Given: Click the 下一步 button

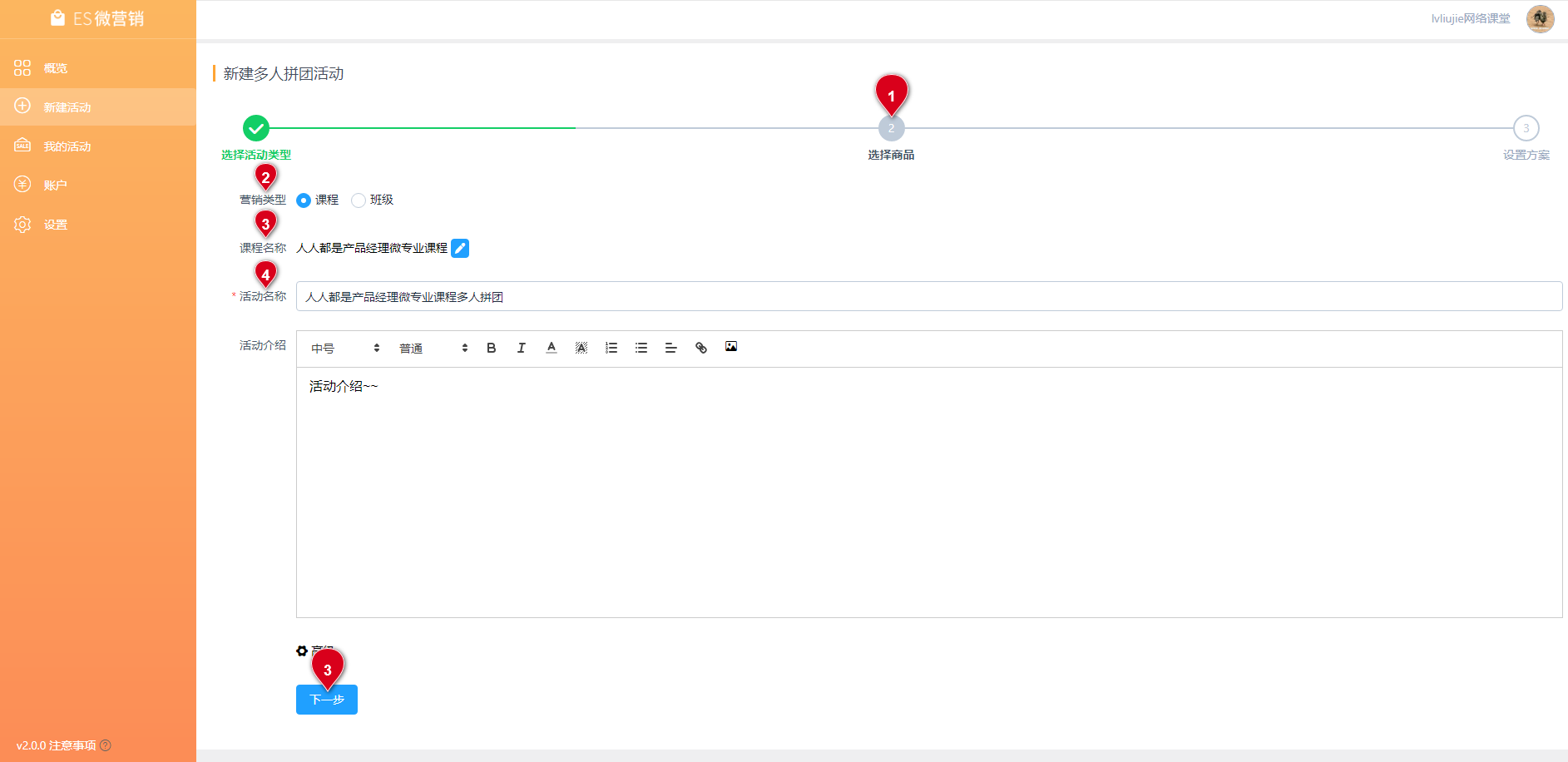Looking at the screenshot, I should point(327,700).
